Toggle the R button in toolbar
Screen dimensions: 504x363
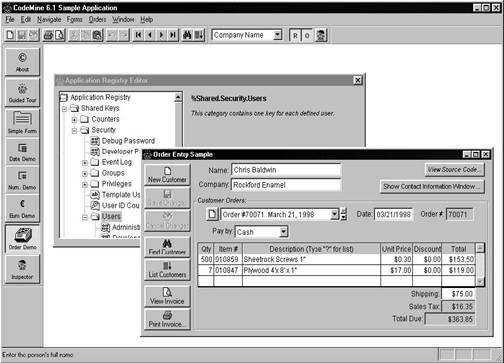coord(295,35)
